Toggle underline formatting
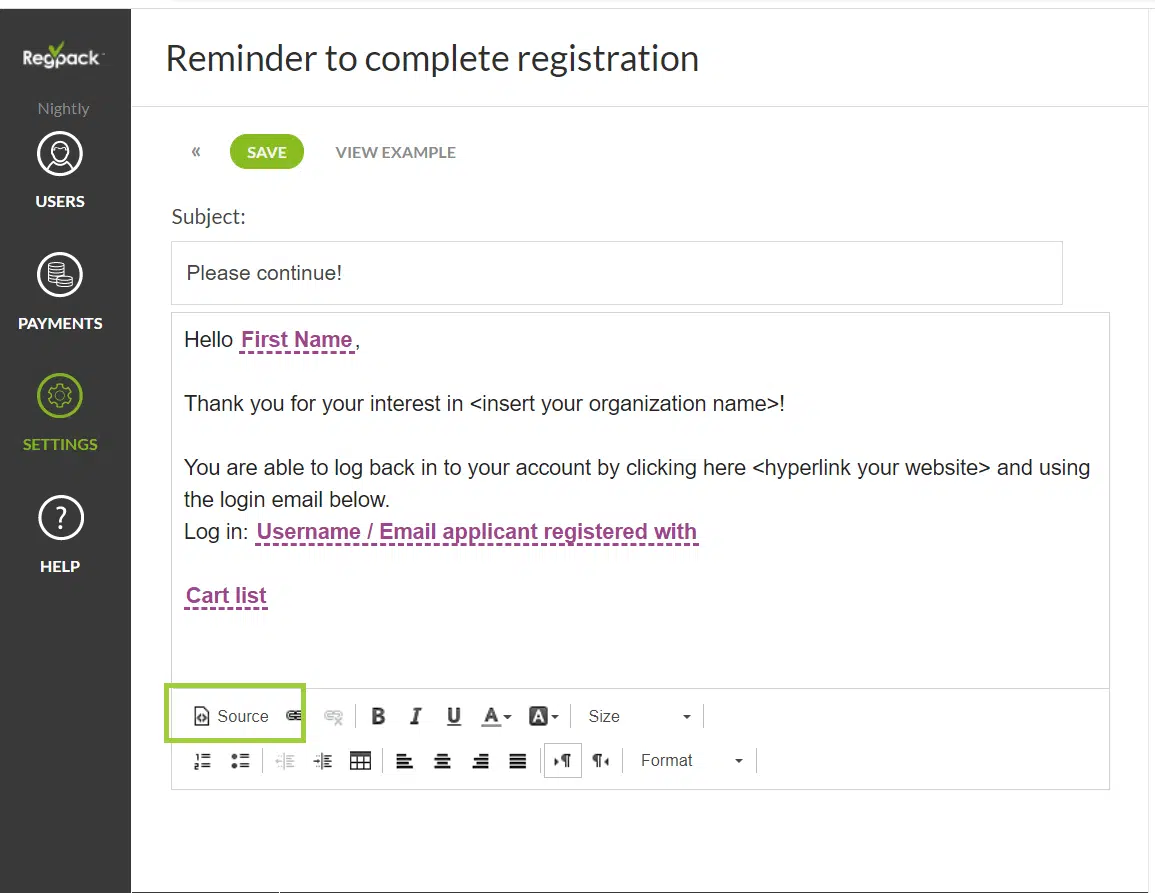Screen dimensions: 1155x893 [x=454, y=716]
